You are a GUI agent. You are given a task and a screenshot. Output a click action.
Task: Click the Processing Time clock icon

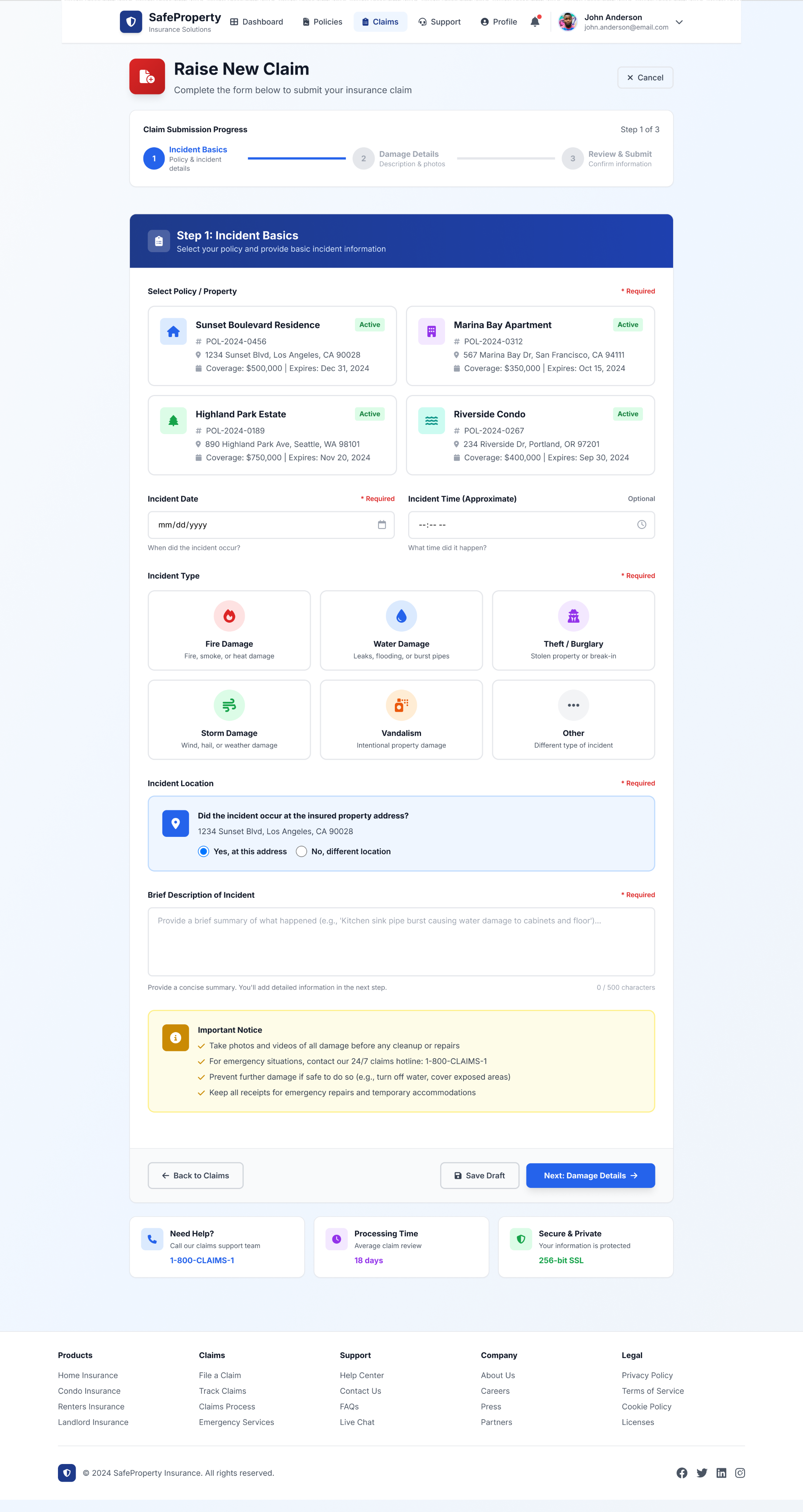click(336, 1239)
